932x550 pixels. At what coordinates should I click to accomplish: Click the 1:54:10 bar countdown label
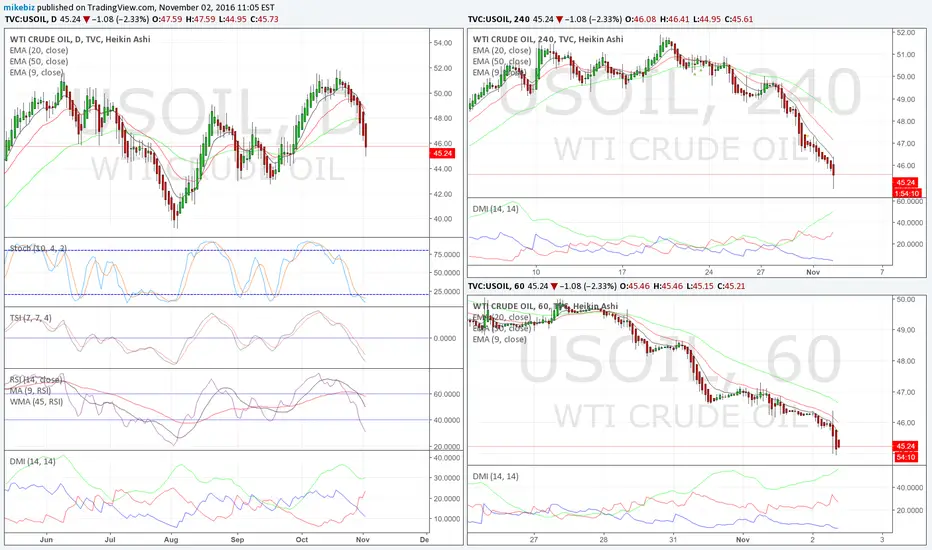(906, 193)
